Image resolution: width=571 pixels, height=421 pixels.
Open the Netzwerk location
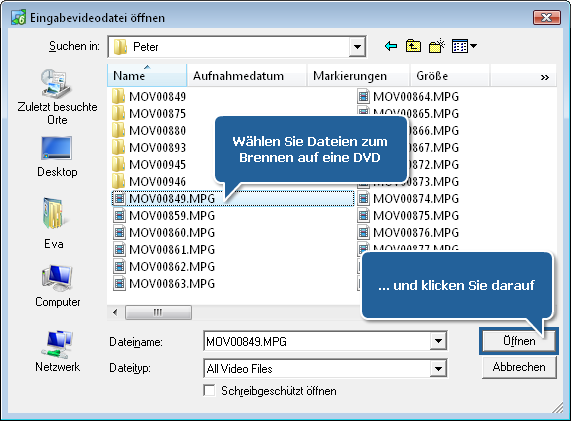[x=58, y=351]
